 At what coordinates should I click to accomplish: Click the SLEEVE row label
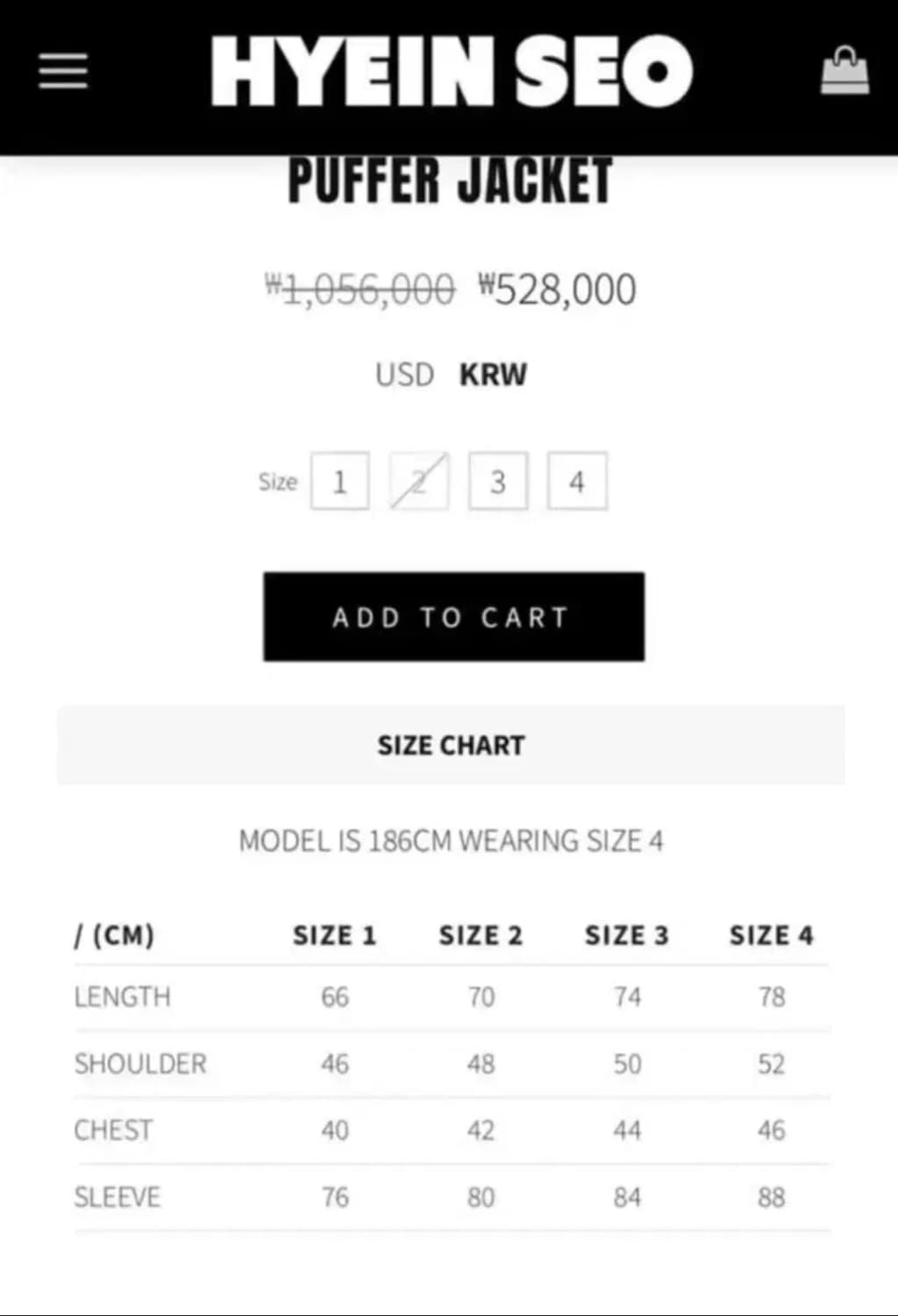pos(118,1198)
